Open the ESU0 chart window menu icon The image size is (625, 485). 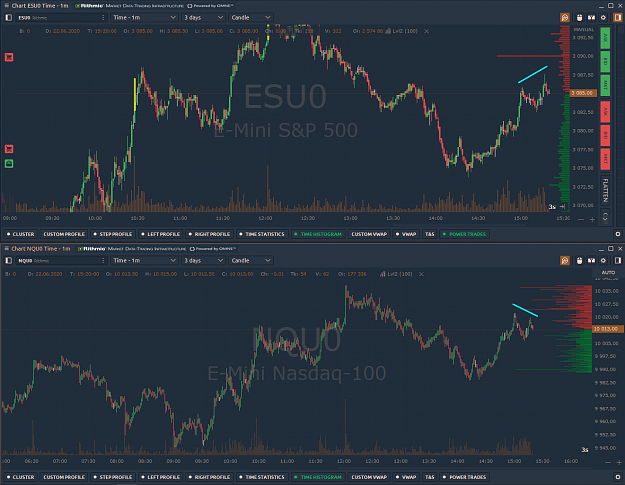(6, 6)
